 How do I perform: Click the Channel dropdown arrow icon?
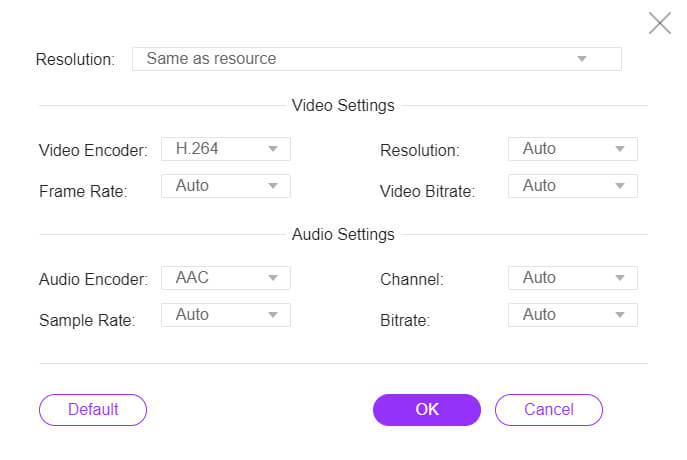620,278
